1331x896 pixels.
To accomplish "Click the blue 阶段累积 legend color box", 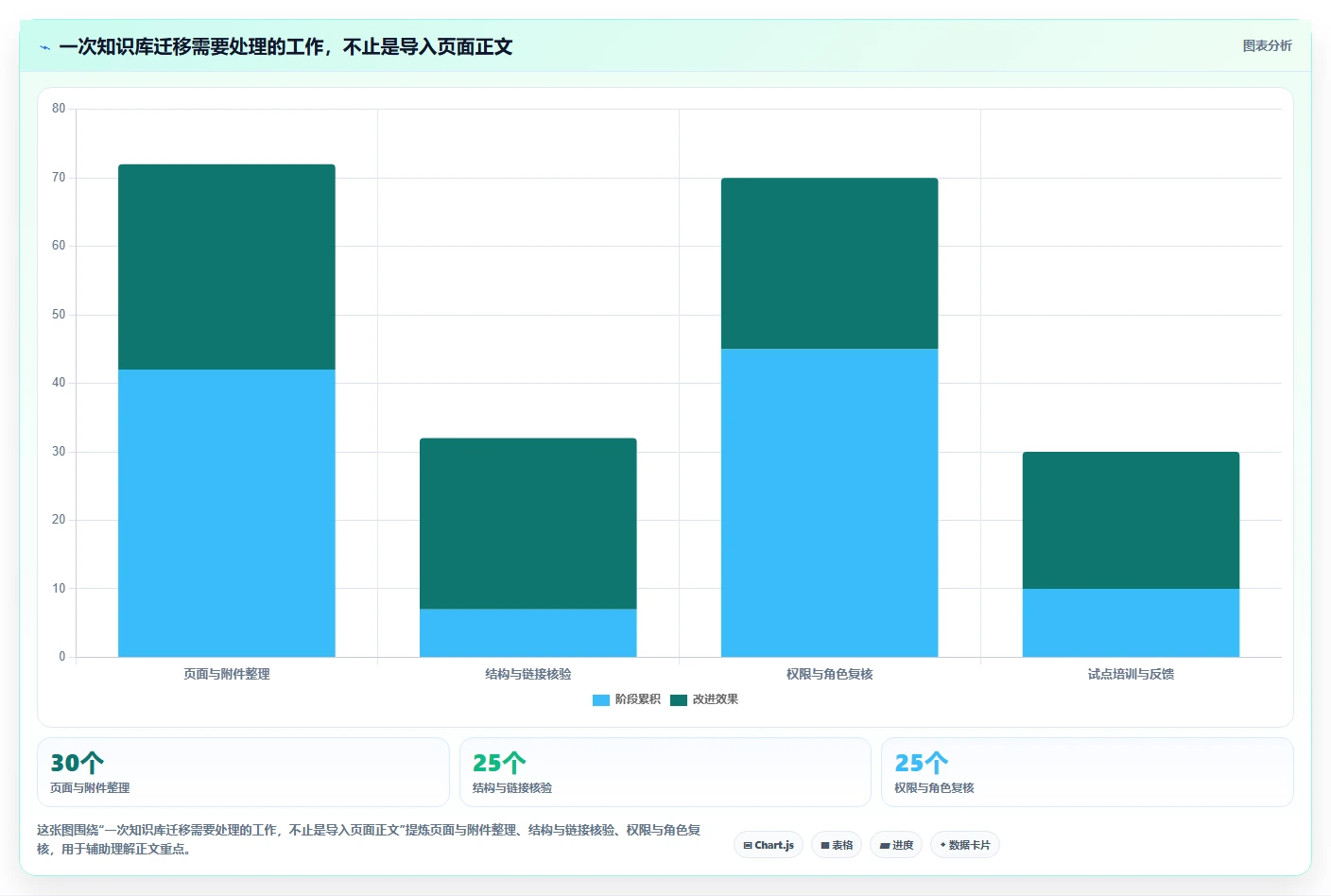I will [x=601, y=700].
